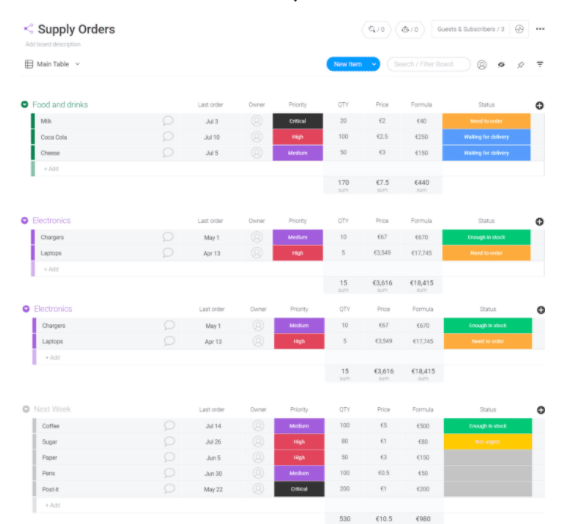Open the comment bubble for Paper
Screen dimensions: 569x524
[169, 457]
